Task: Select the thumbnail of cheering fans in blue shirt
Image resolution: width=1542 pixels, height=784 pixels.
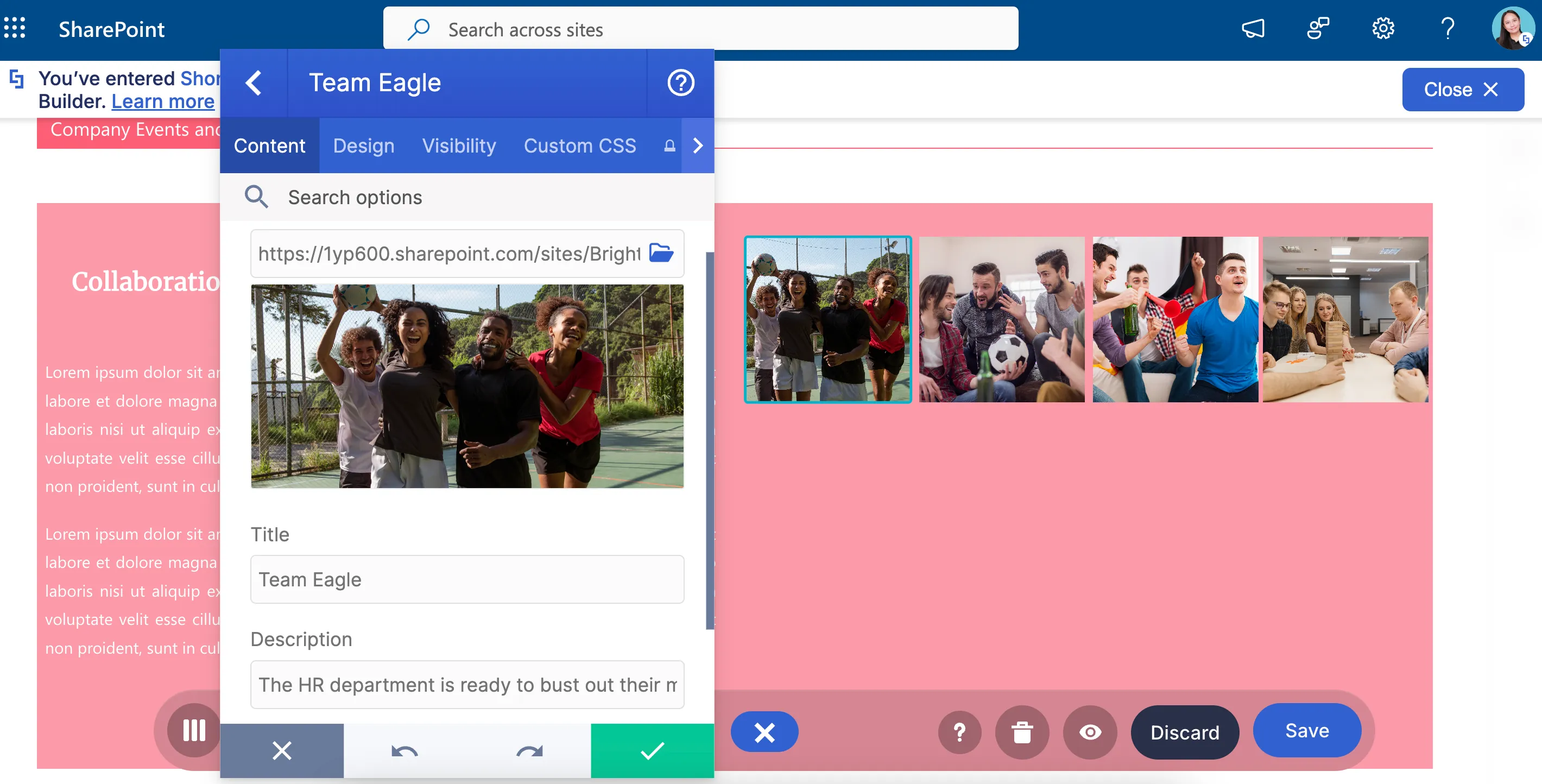Action: tap(1175, 319)
